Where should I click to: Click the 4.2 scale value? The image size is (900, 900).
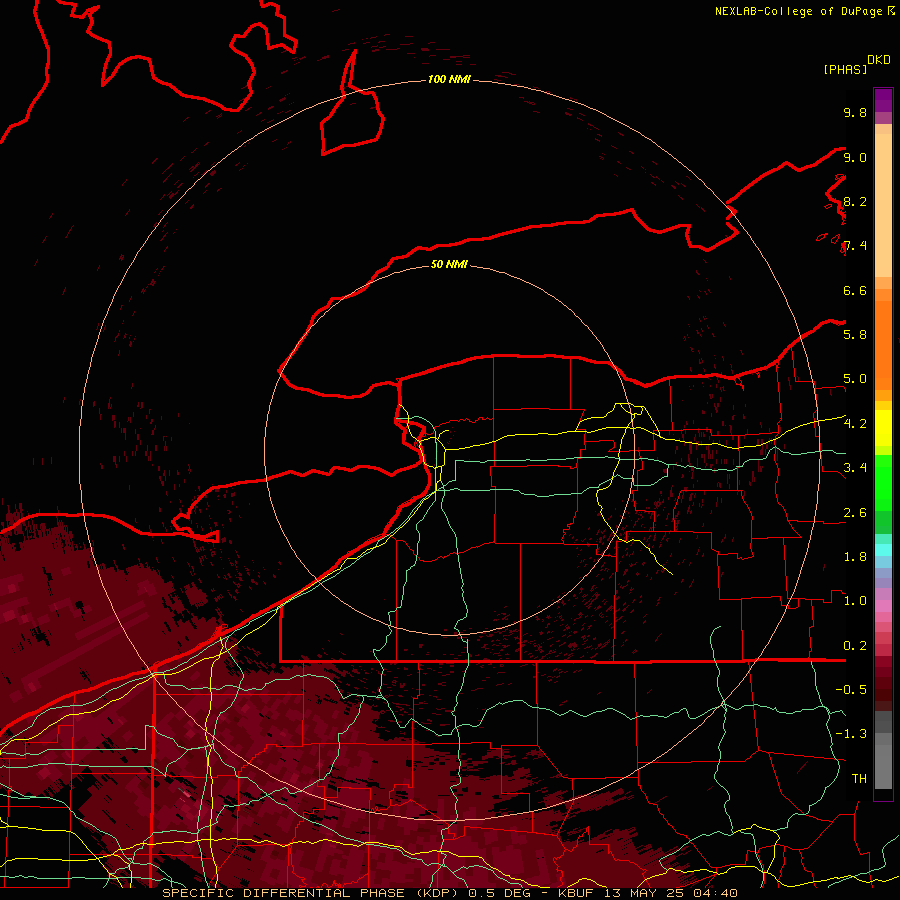tap(855, 424)
